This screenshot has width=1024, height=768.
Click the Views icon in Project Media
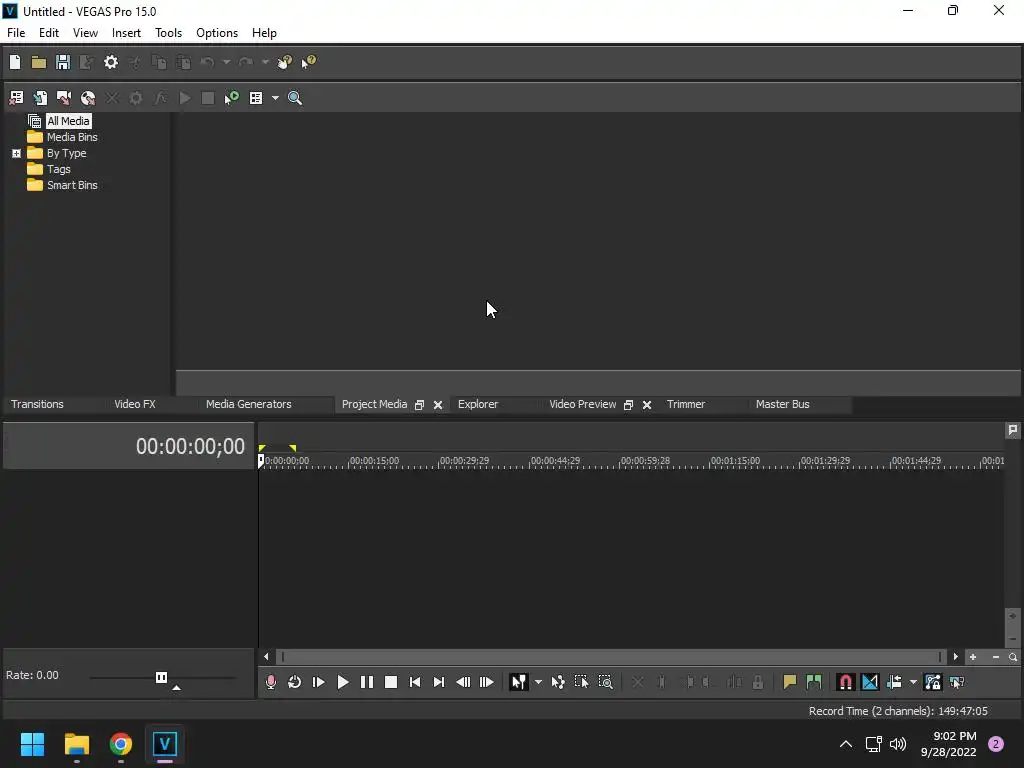pyautogui.click(x=256, y=98)
